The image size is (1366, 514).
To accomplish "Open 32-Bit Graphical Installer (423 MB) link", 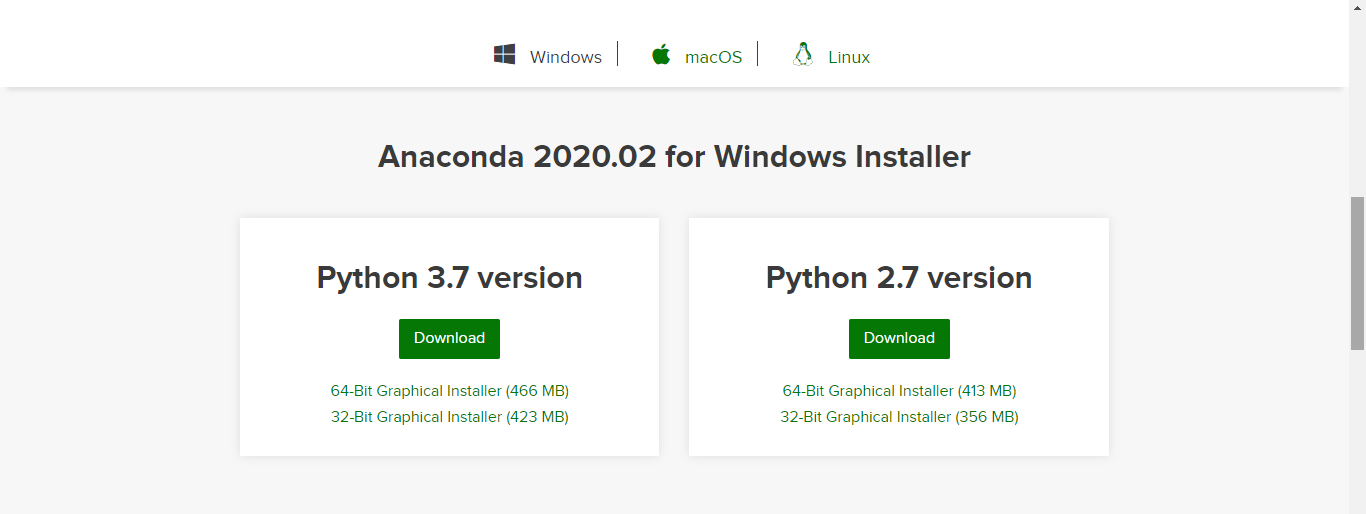I will (450, 417).
